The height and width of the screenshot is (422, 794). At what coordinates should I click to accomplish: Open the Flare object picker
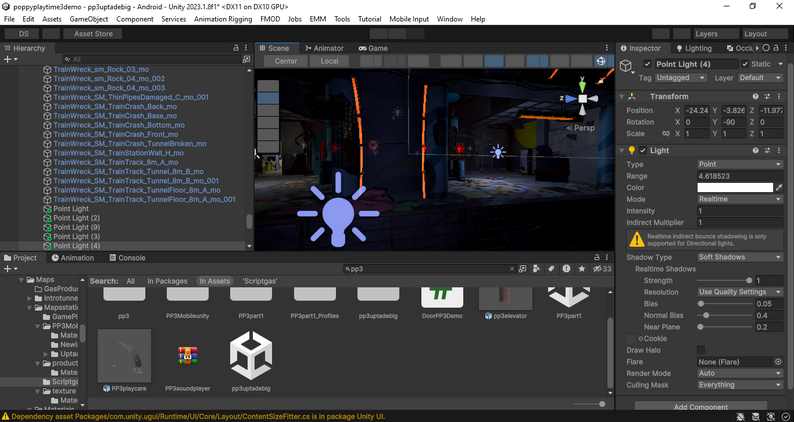(778, 362)
